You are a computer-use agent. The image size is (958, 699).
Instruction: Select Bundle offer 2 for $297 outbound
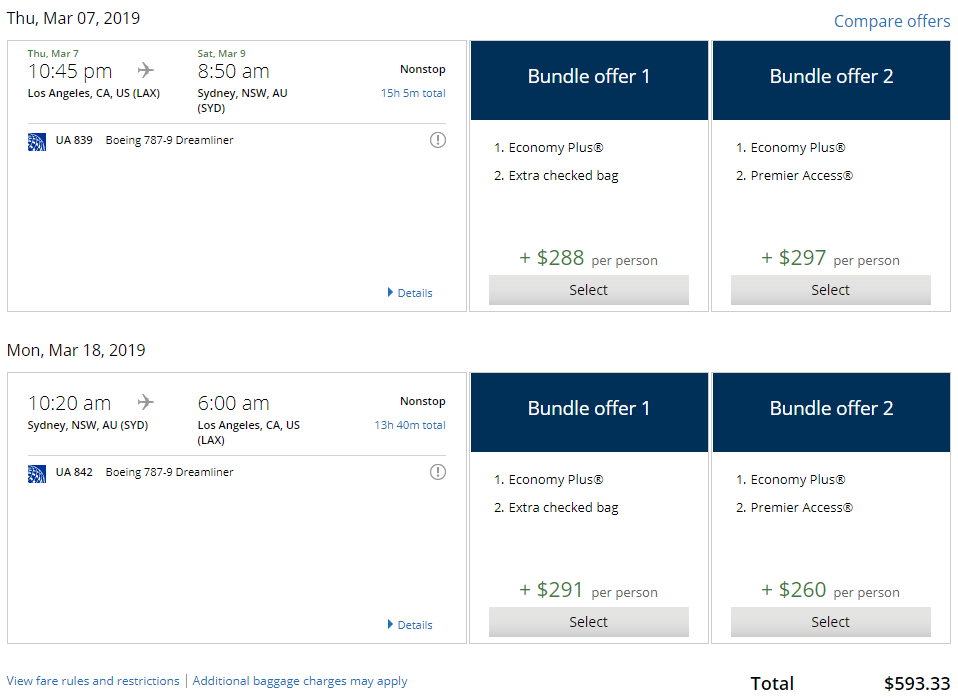coord(830,290)
